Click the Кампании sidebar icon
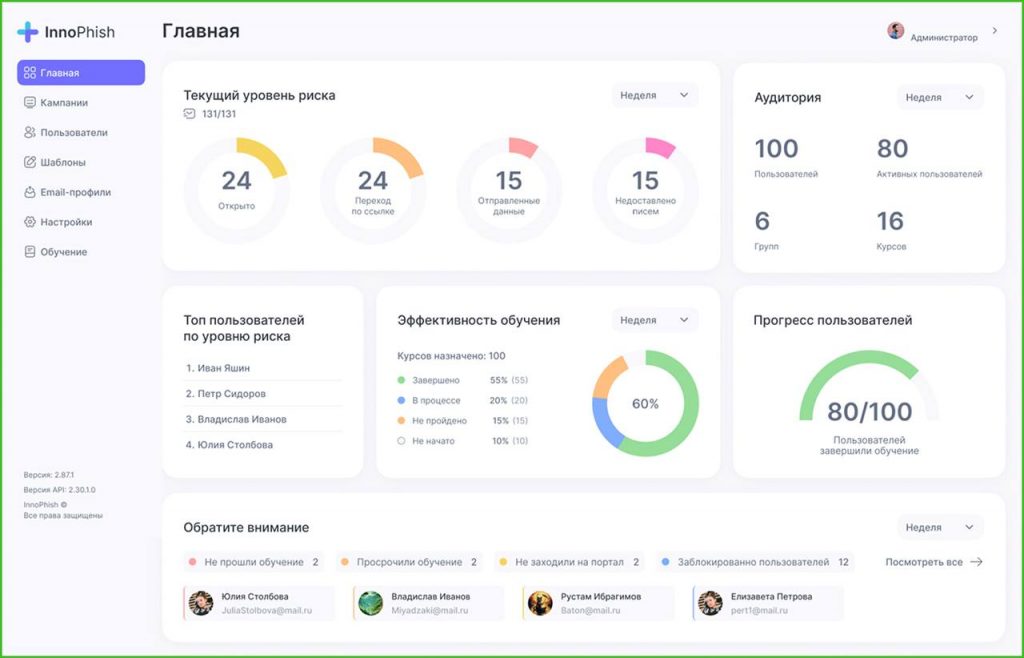This screenshot has width=1024, height=658. (30, 102)
